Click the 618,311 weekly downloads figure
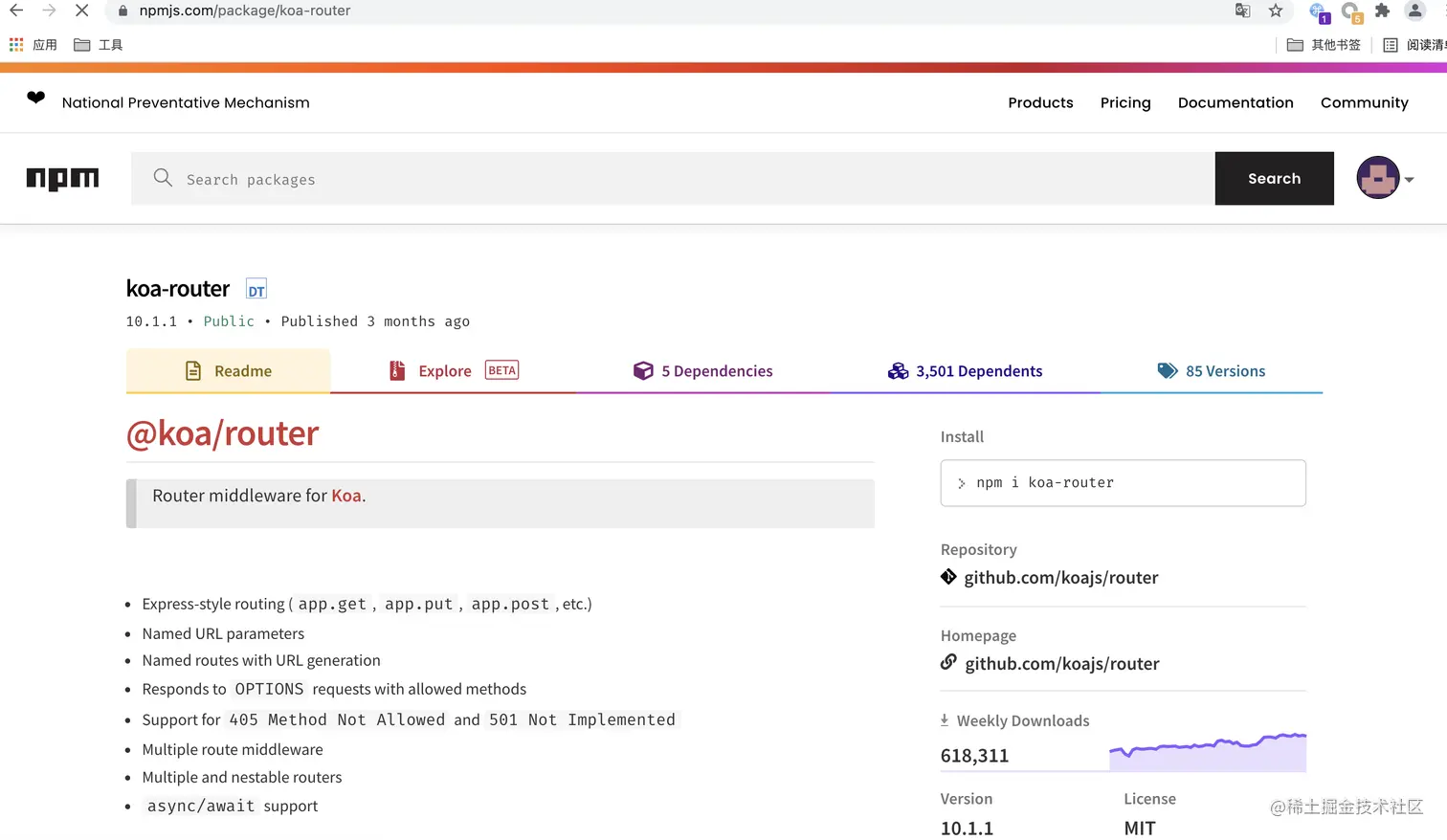The width and height of the screenshot is (1447, 840). tap(974, 756)
